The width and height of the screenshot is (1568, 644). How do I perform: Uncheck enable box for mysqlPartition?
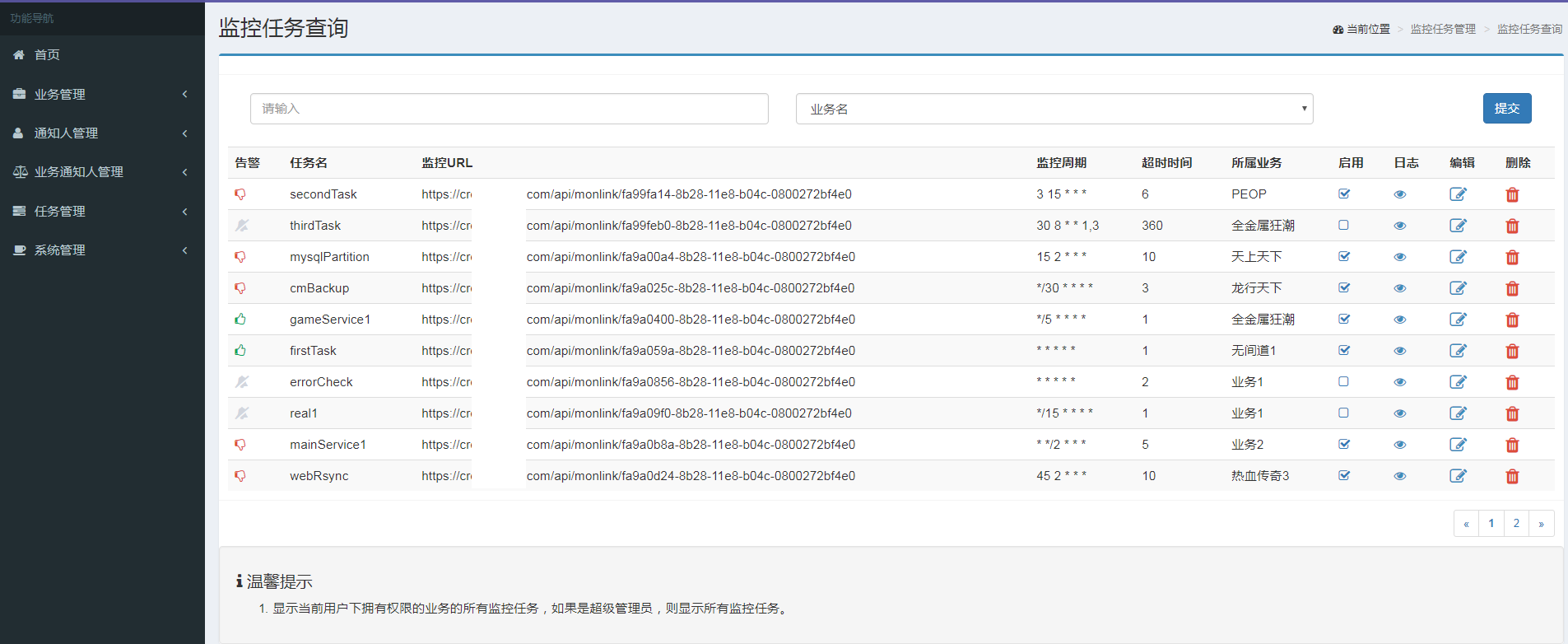coord(1344,256)
